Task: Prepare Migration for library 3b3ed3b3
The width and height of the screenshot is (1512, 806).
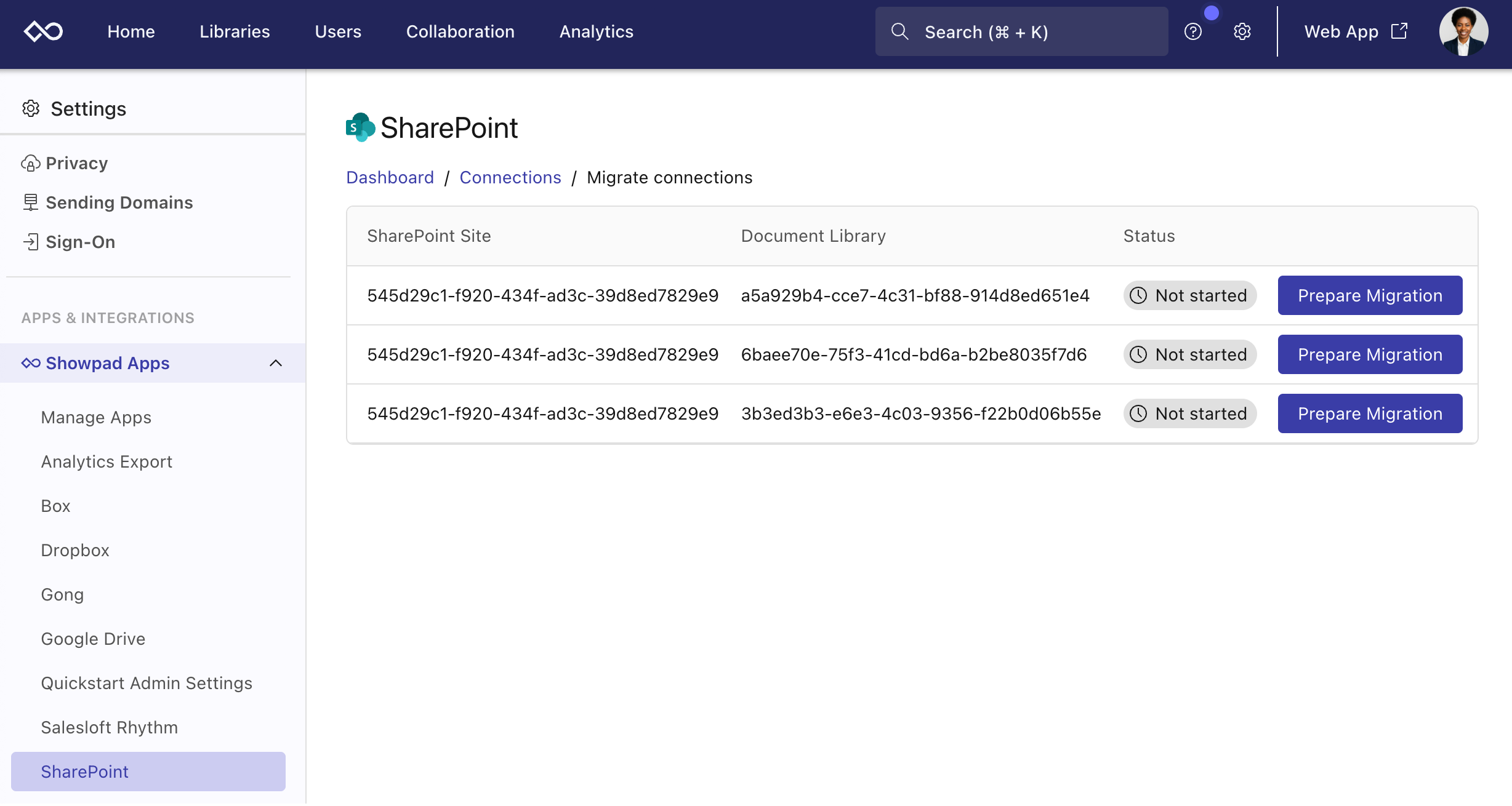Action: 1370,413
